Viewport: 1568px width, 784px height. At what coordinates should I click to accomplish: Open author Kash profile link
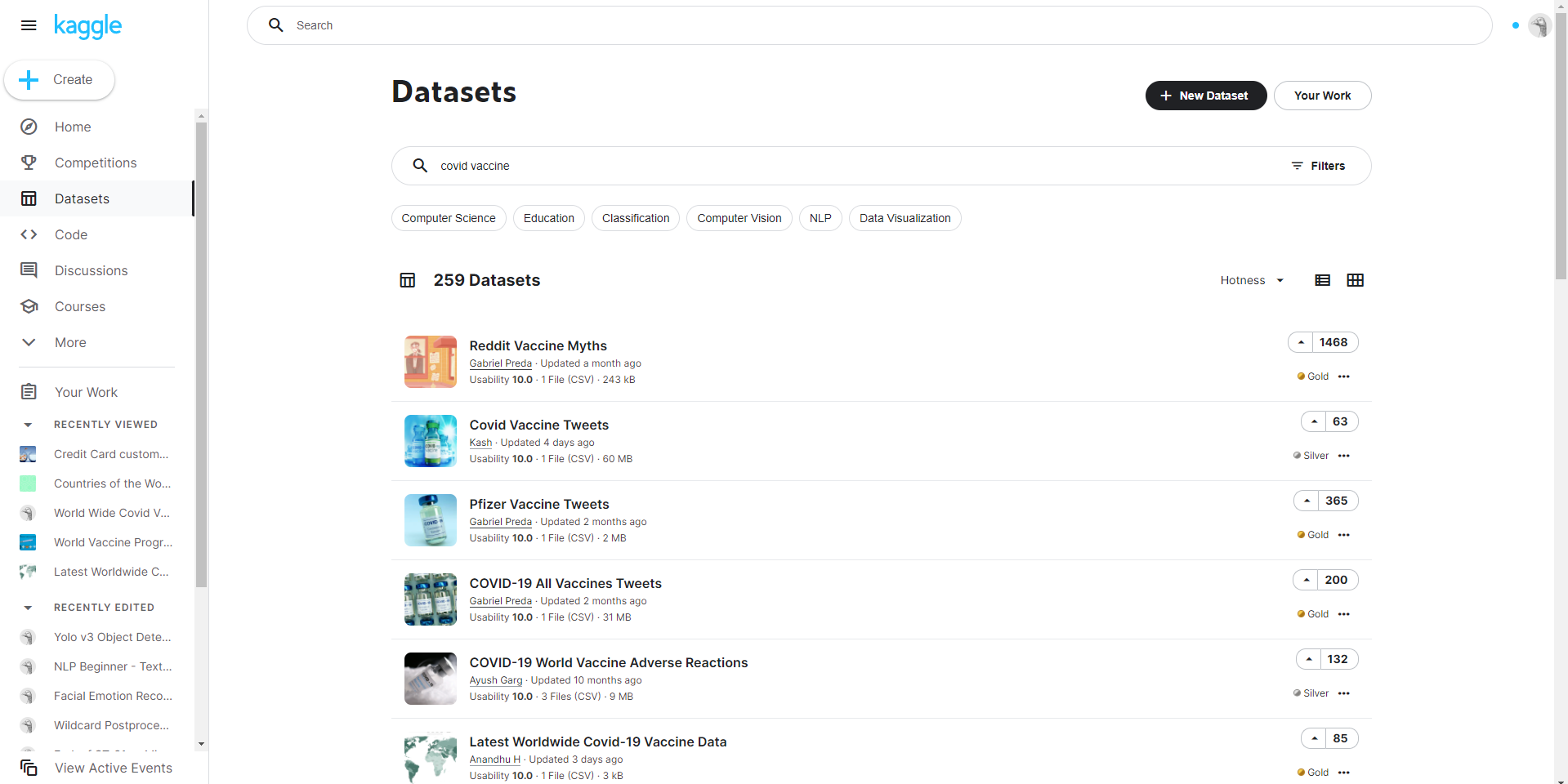pyautogui.click(x=480, y=443)
